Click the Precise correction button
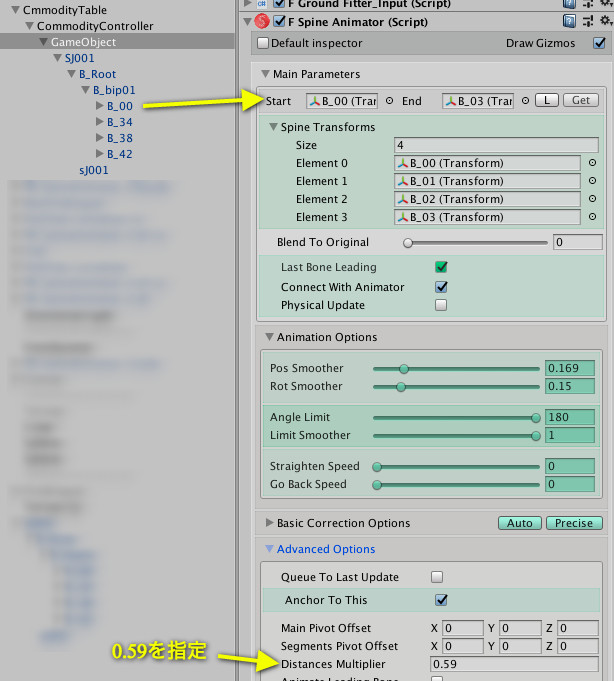Image resolution: width=614 pixels, height=681 pixels. (x=574, y=523)
